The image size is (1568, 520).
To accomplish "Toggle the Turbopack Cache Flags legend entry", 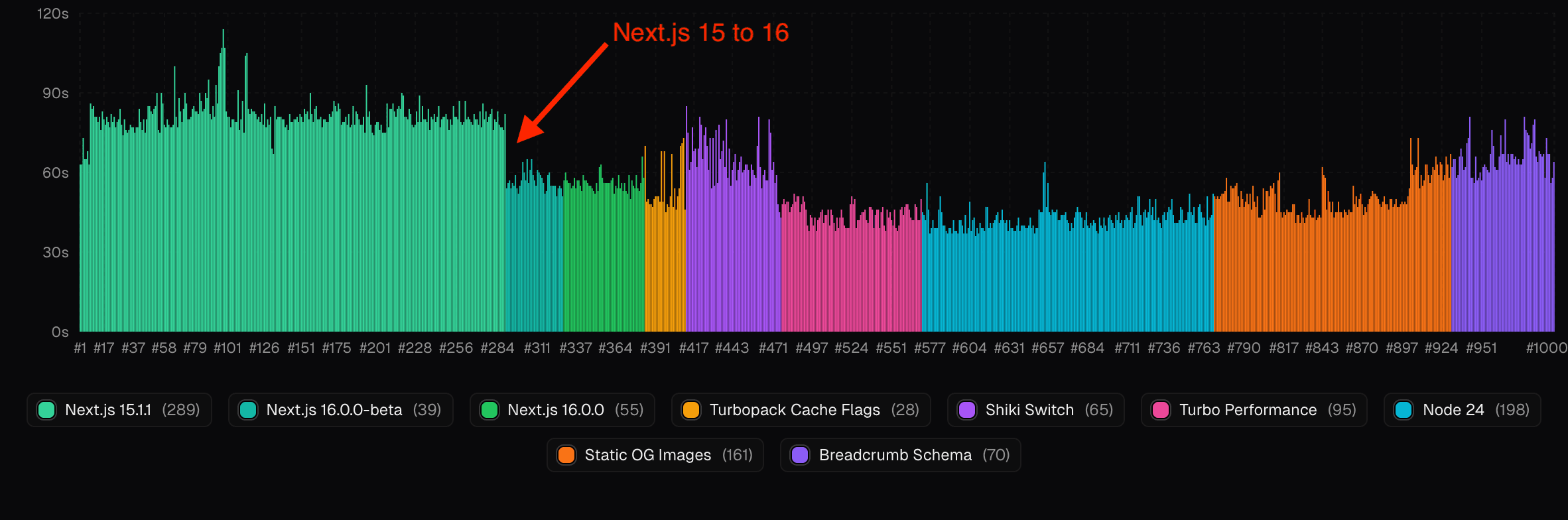I will (801, 410).
